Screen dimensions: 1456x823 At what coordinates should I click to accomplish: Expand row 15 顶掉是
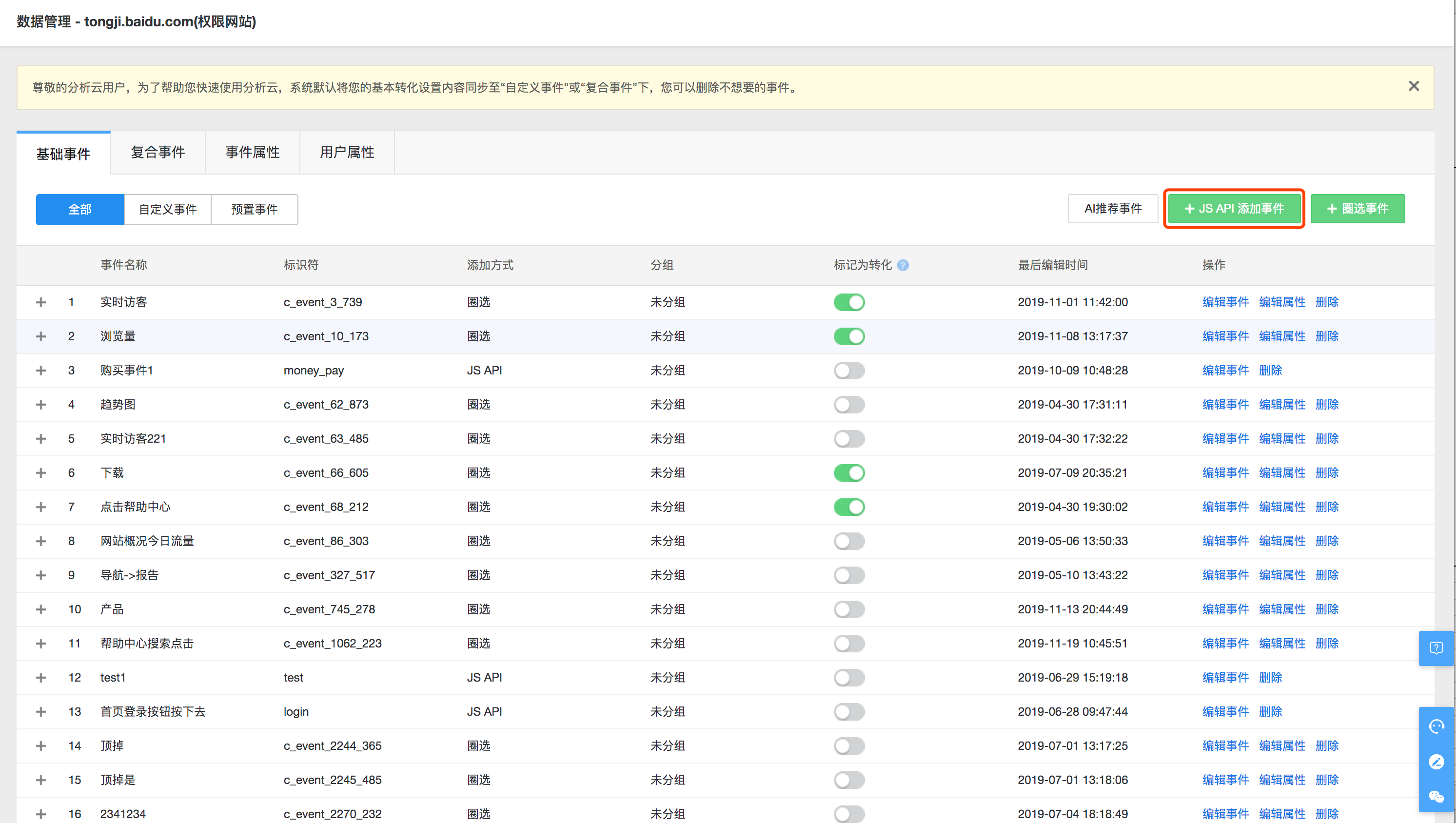tap(40, 780)
